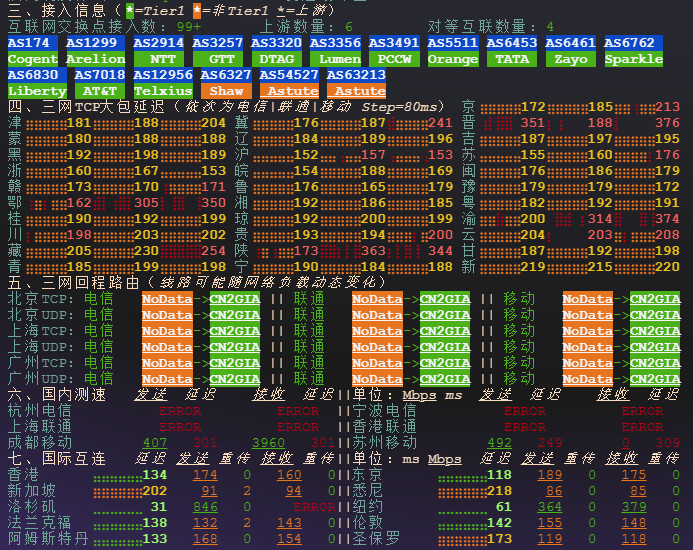Screen dimensions: 693x550
Task: Click the 东京 send speed 189
Action: (x=550, y=474)
